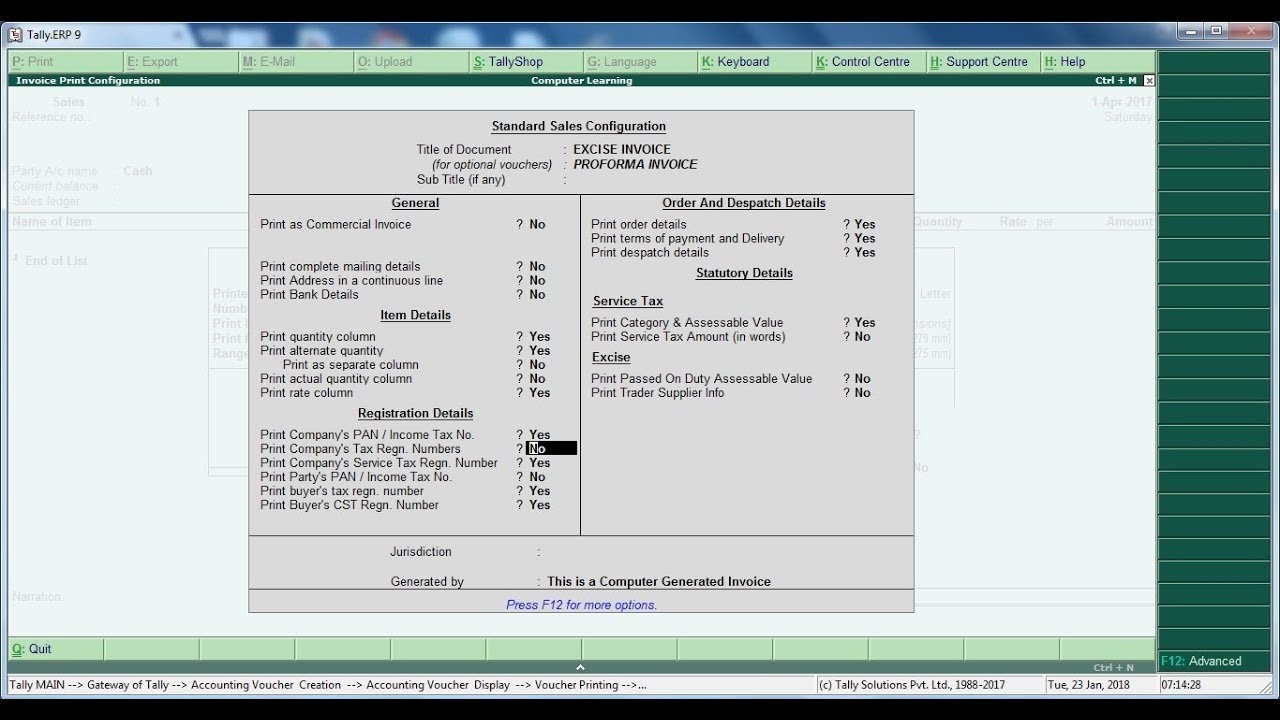Image resolution: width=1280 pixels, height=720 pixels.
Task: Click the 07:14:28 clock in the status bar
Action: [1181, 685]
